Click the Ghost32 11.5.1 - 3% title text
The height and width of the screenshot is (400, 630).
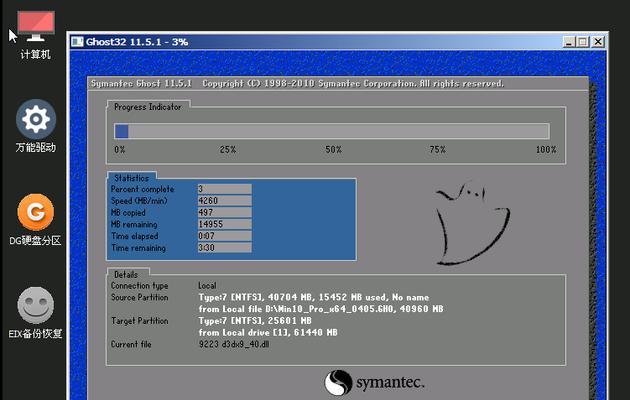click(137, 42)
